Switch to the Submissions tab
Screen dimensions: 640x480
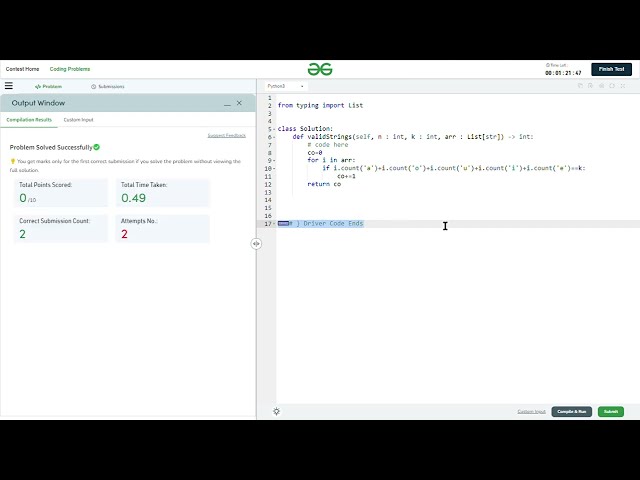[x=108, y=87]
